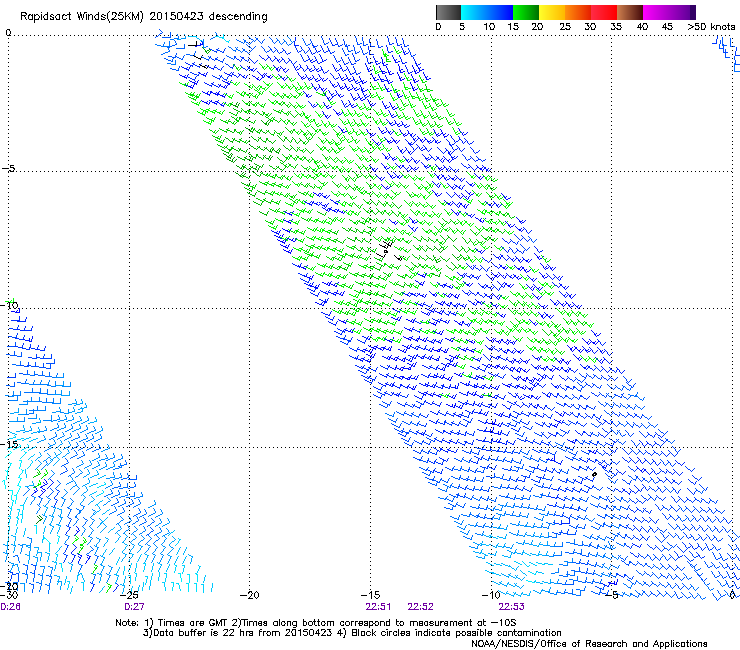
Task: Click the cyan-to-blue 5-15 knots legend gradient
Action: point(487,12)
